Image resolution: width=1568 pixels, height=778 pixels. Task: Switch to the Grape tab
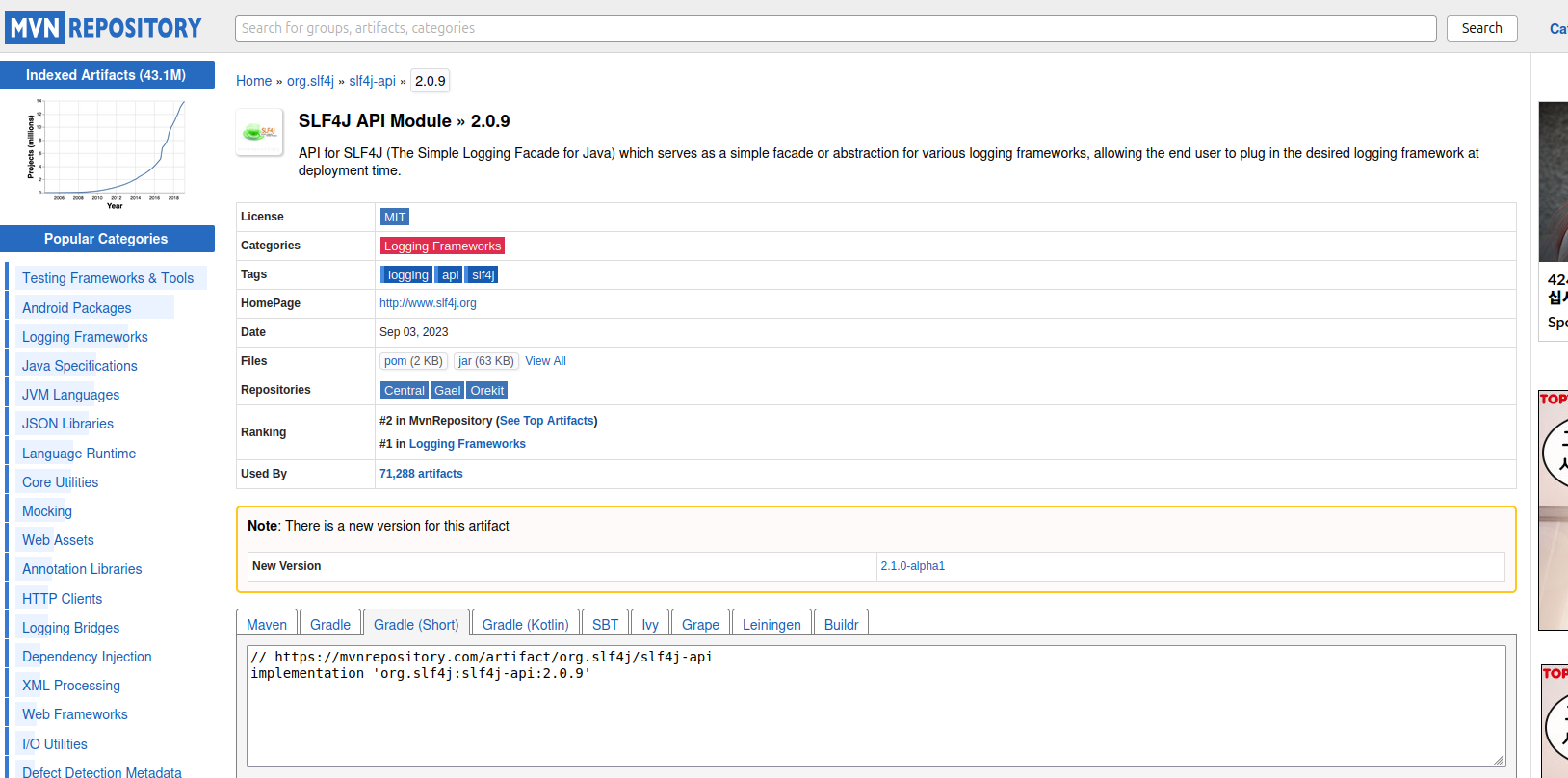701,624
